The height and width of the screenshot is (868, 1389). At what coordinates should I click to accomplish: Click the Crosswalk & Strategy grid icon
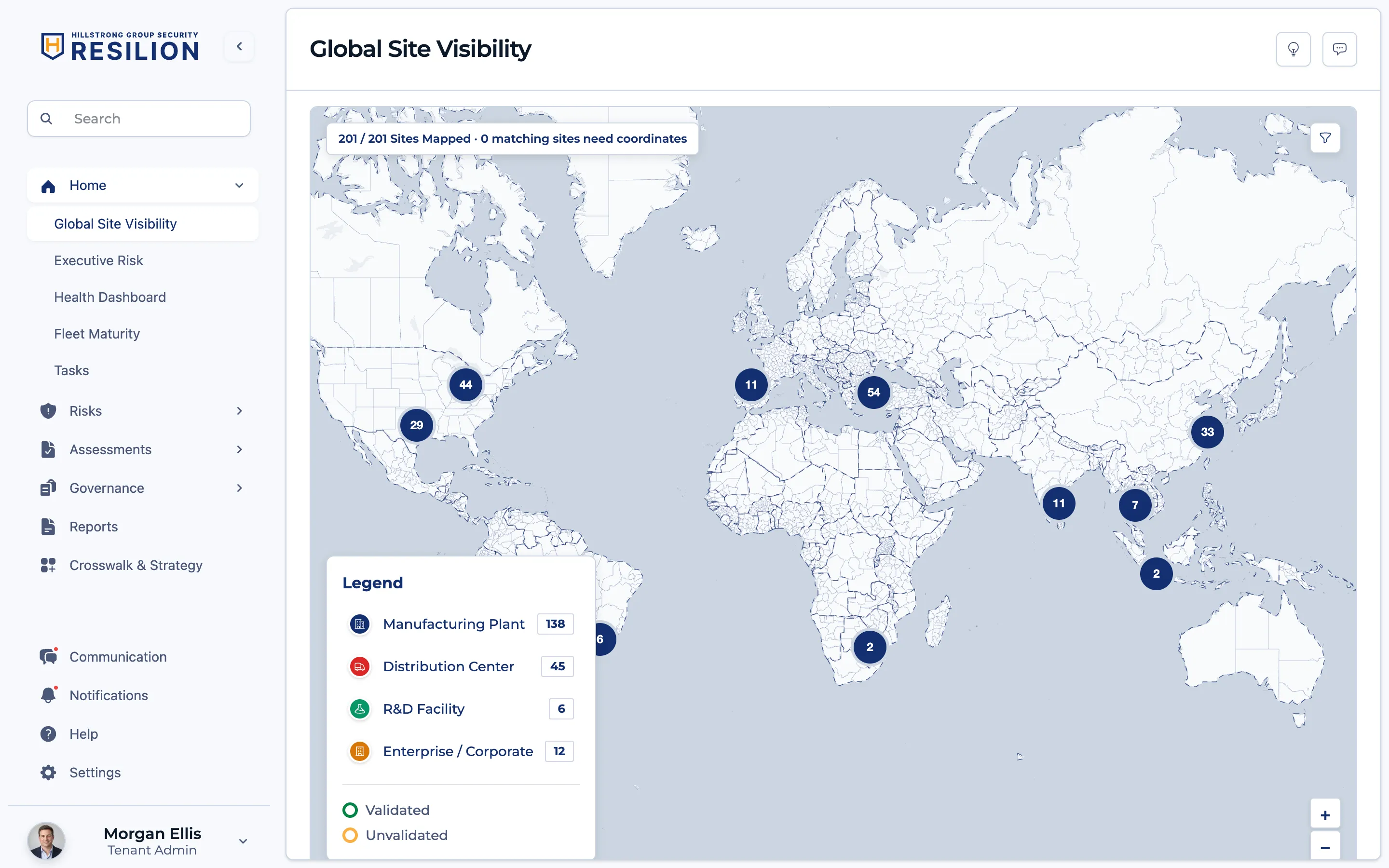pyautogui.click(x=48, y=566)
